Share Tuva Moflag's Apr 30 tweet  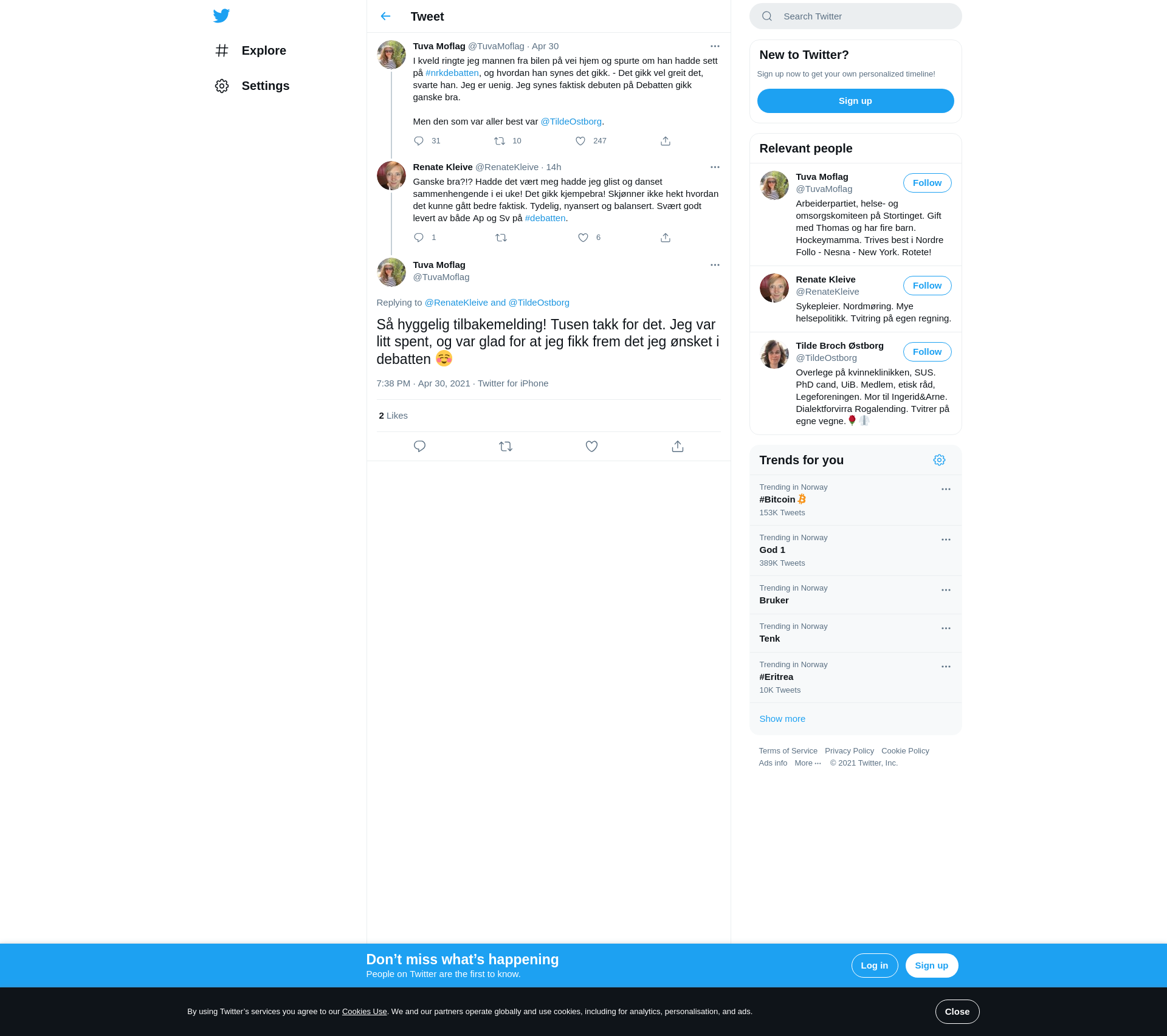(x=666, y=141)
